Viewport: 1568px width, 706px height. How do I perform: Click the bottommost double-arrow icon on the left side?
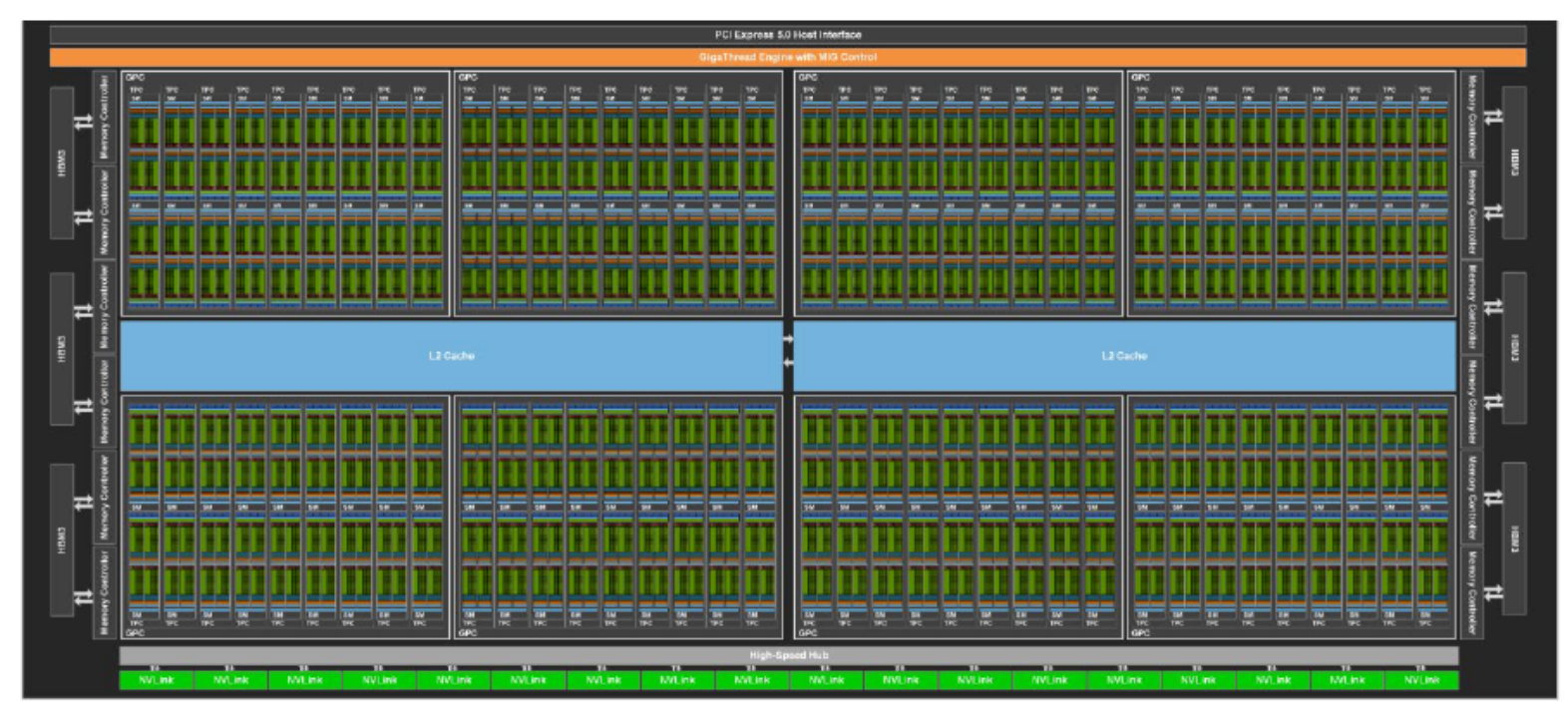coord(84,596)
